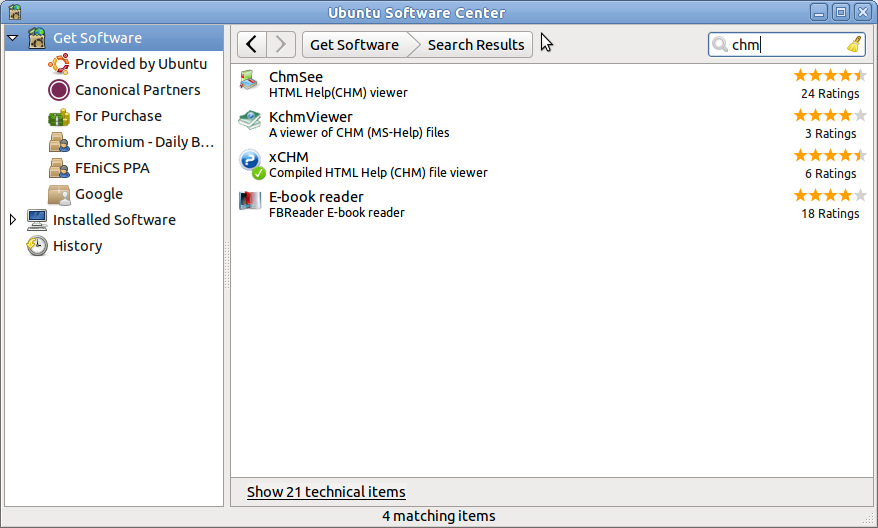Open the For Purchase section
This screenshot has height=528, width=878.
pos(119,116)
